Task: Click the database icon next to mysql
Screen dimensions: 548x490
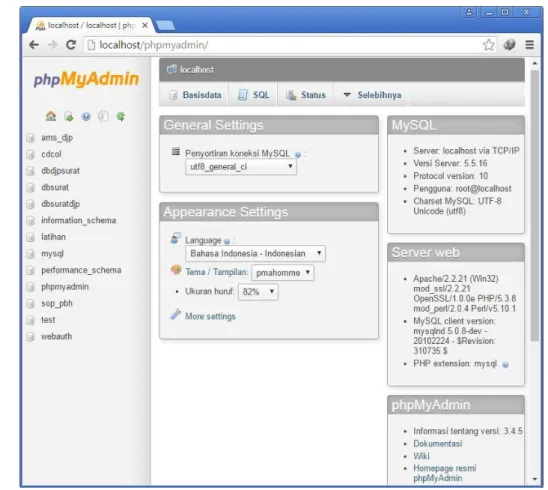Action: [x=31, y=254]
